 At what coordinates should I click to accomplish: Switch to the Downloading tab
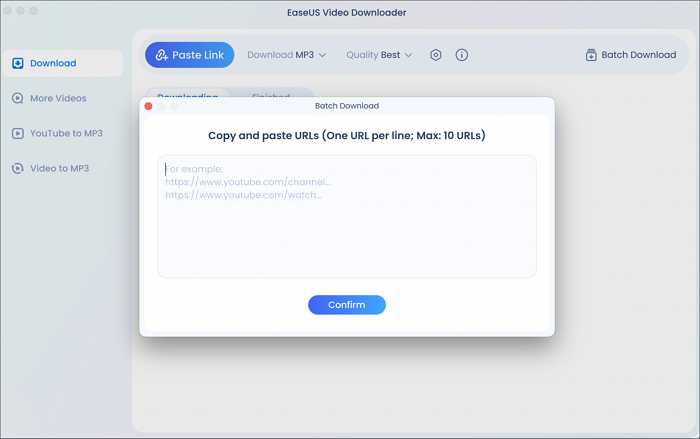click(x=188, y=94)
